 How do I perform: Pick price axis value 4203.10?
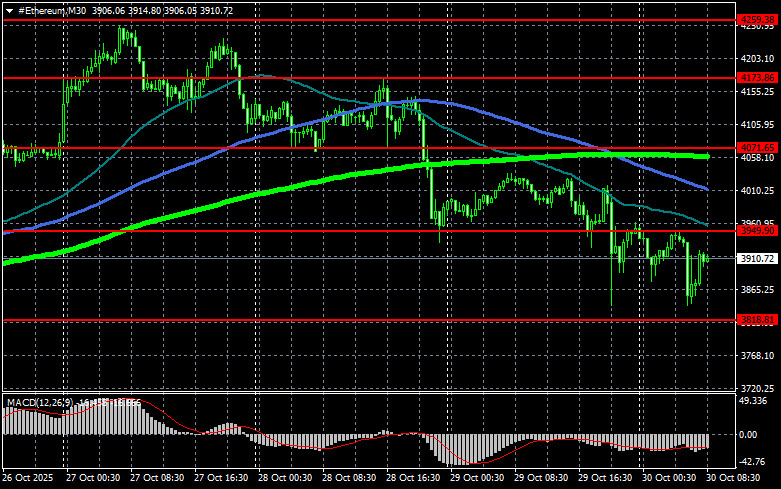point(758,59)
